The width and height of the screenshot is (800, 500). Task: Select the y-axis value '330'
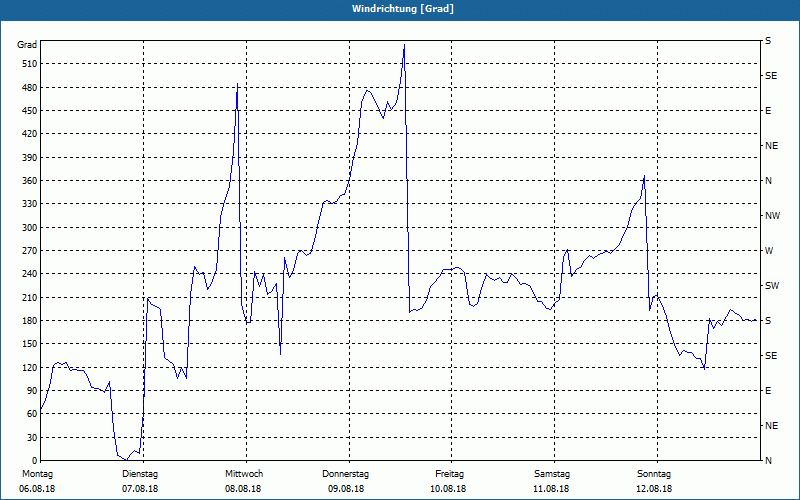click(x=30, y=204)
